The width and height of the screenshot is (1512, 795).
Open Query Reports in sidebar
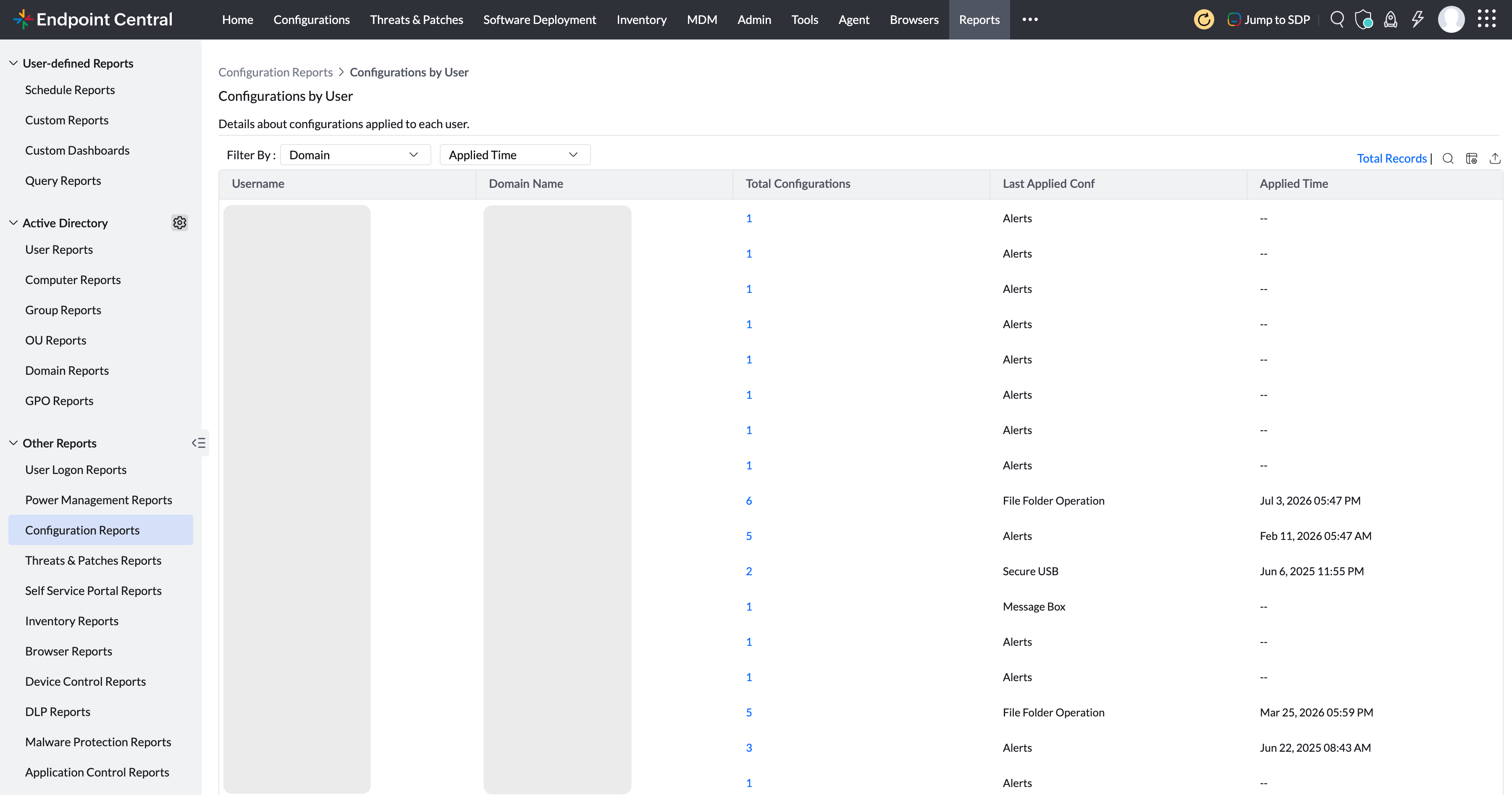tap(63, 180)
